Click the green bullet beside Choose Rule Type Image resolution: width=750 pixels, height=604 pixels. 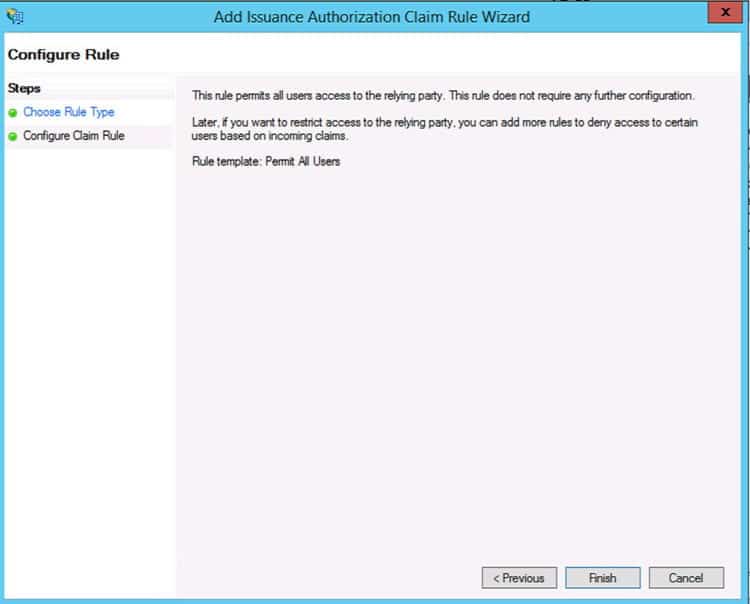(x=13, y=113)
